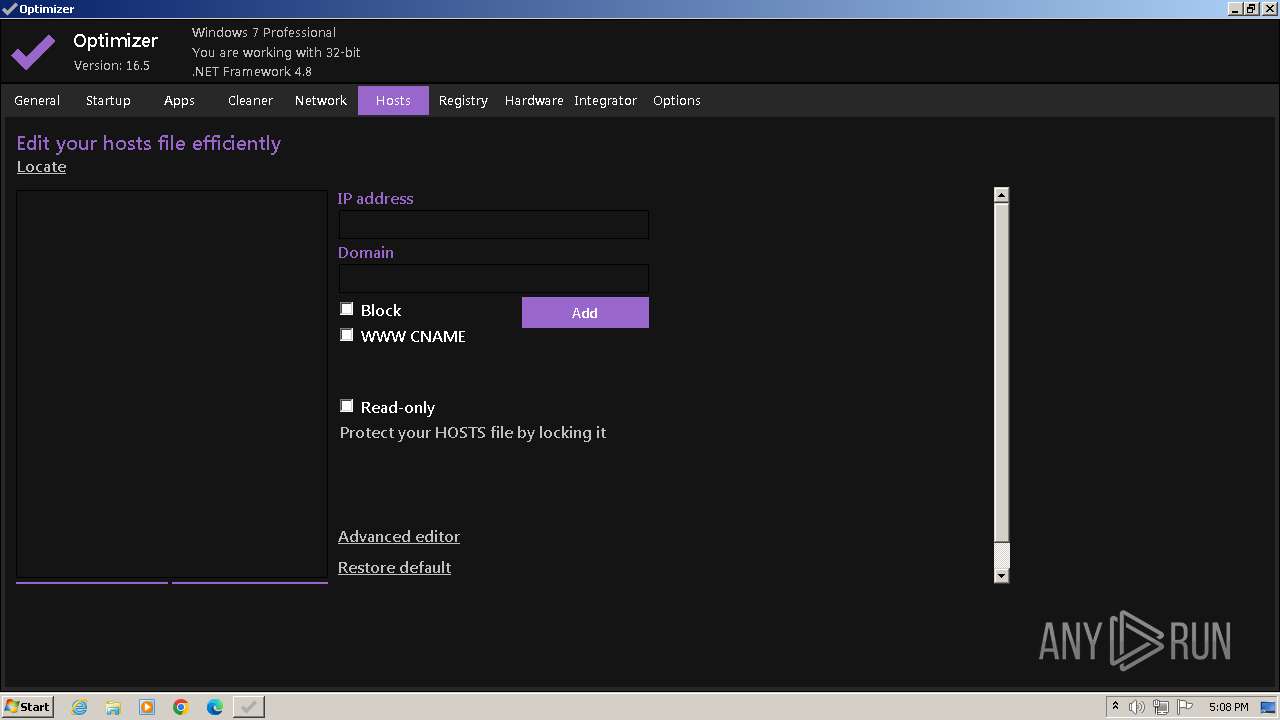Open the Action Center flag icon
The image size is (1280, 720).
tap(1185, 707)
